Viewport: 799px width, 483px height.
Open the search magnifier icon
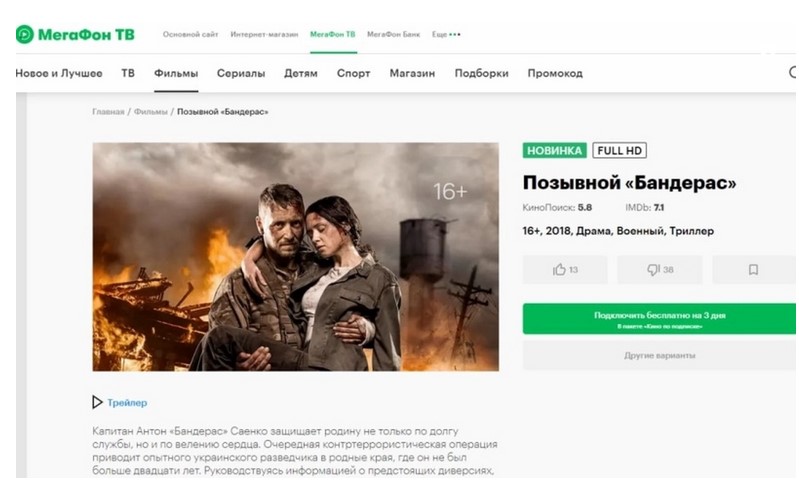(793, 72)
